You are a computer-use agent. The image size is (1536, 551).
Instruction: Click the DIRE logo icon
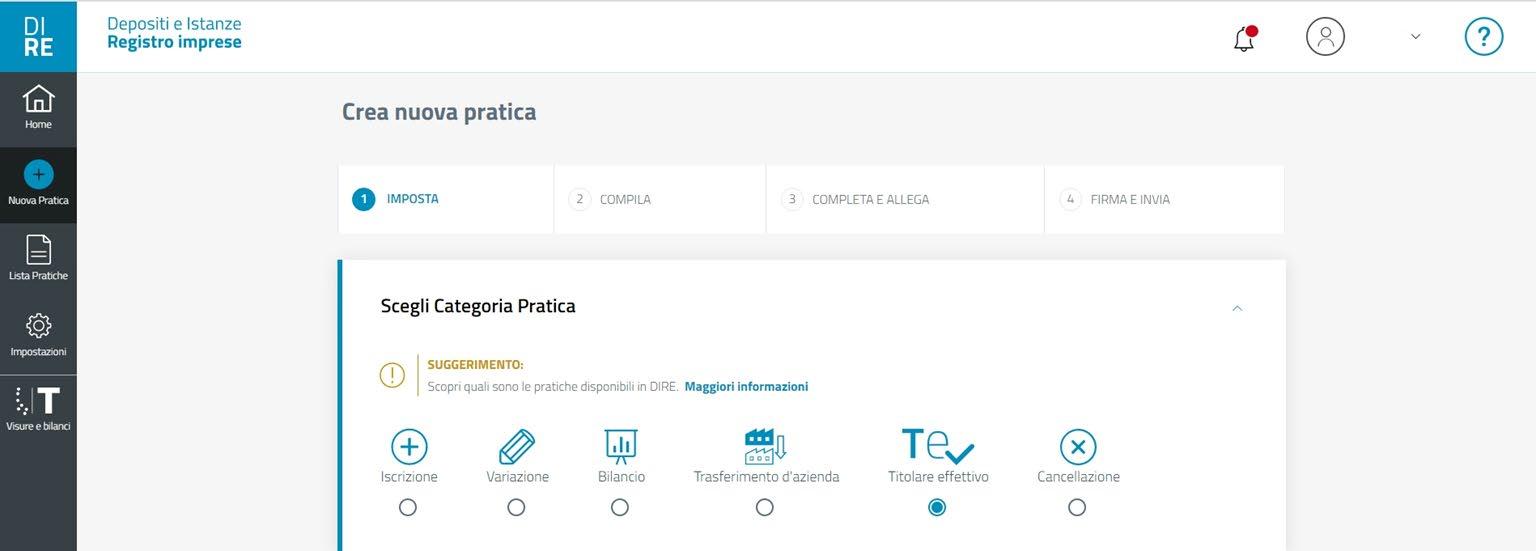point(38,36)
